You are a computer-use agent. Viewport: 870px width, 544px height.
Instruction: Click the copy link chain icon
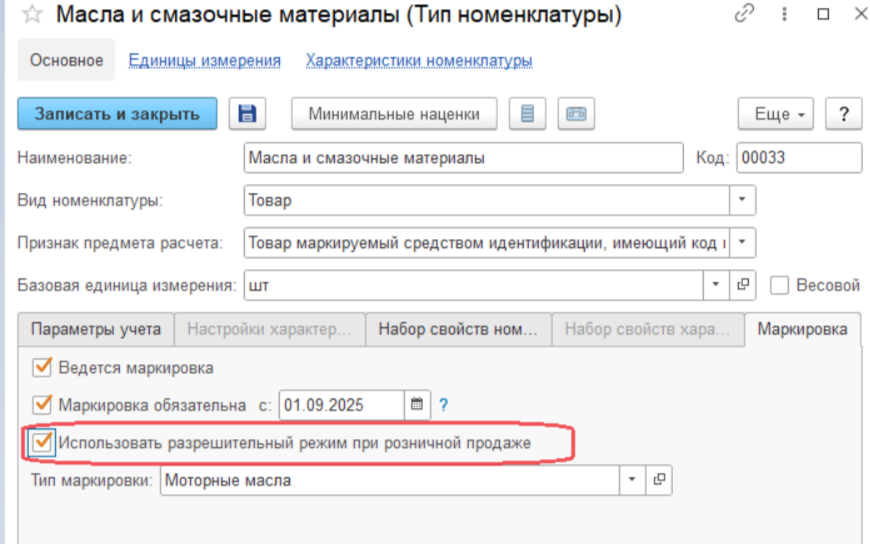[743, 15]
